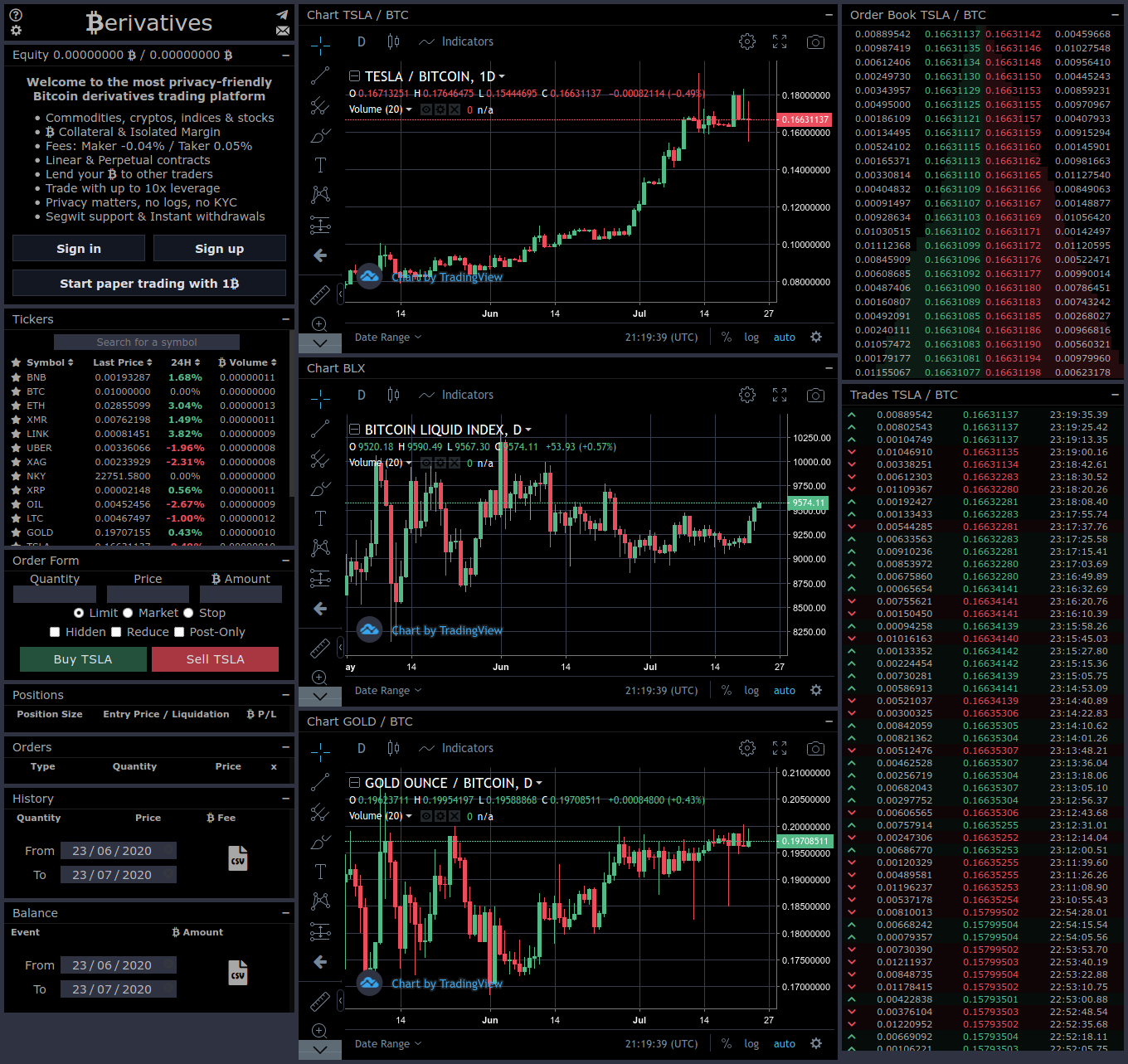Collapse the Order Book TSLA / BTC panel
The image size is (1128, 1064).
tap(1115, 15)
